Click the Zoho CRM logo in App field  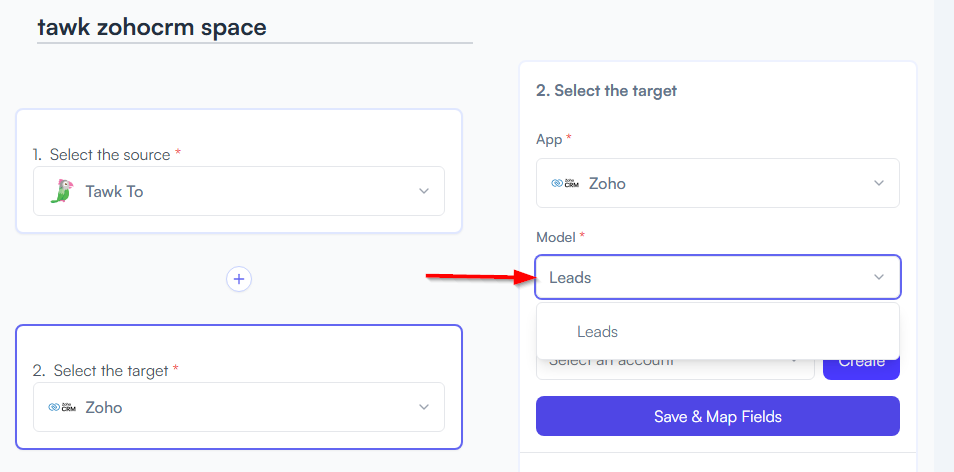565,183
